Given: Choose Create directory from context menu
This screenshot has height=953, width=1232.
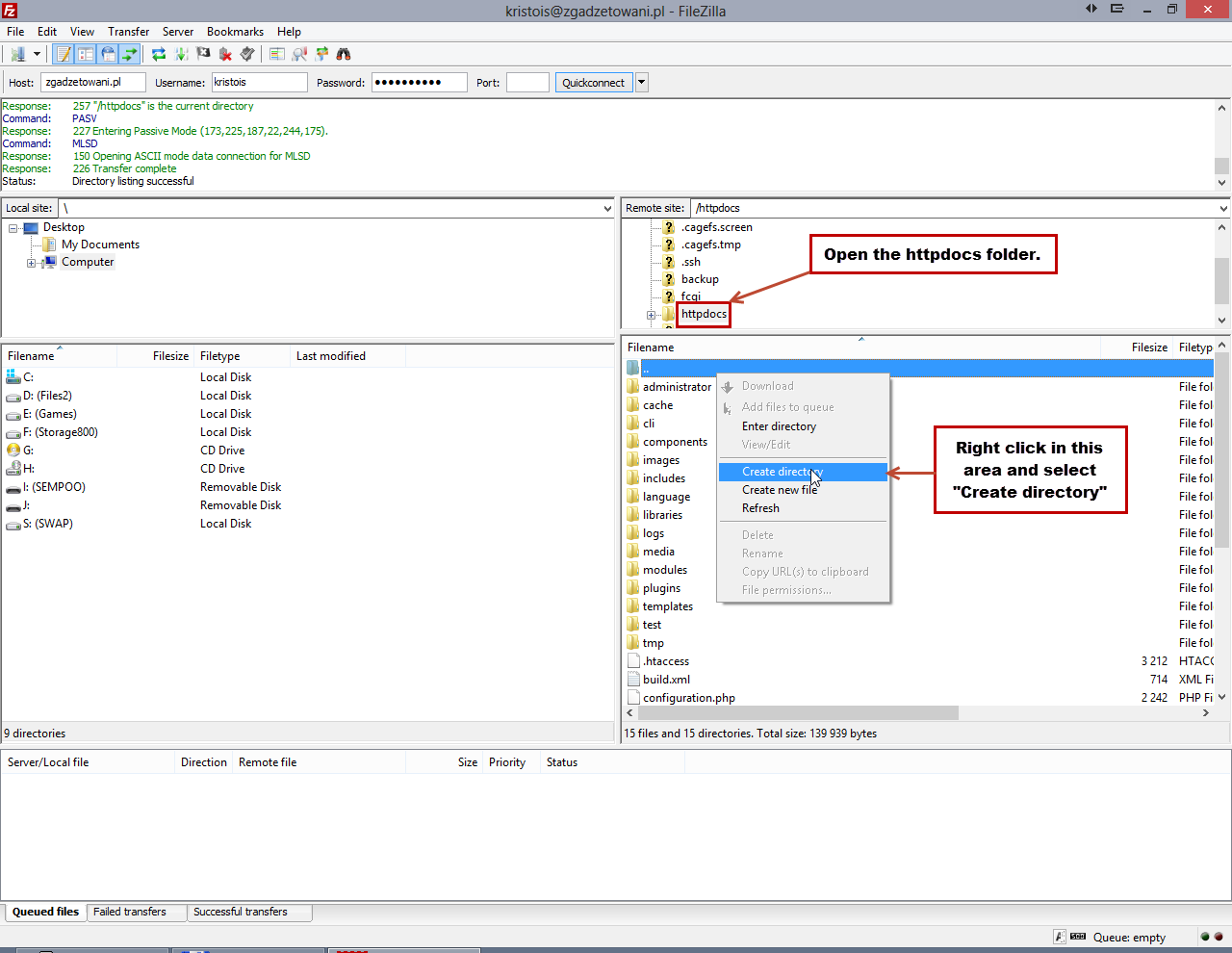Looking at the screenshot, I should (803, 472).
